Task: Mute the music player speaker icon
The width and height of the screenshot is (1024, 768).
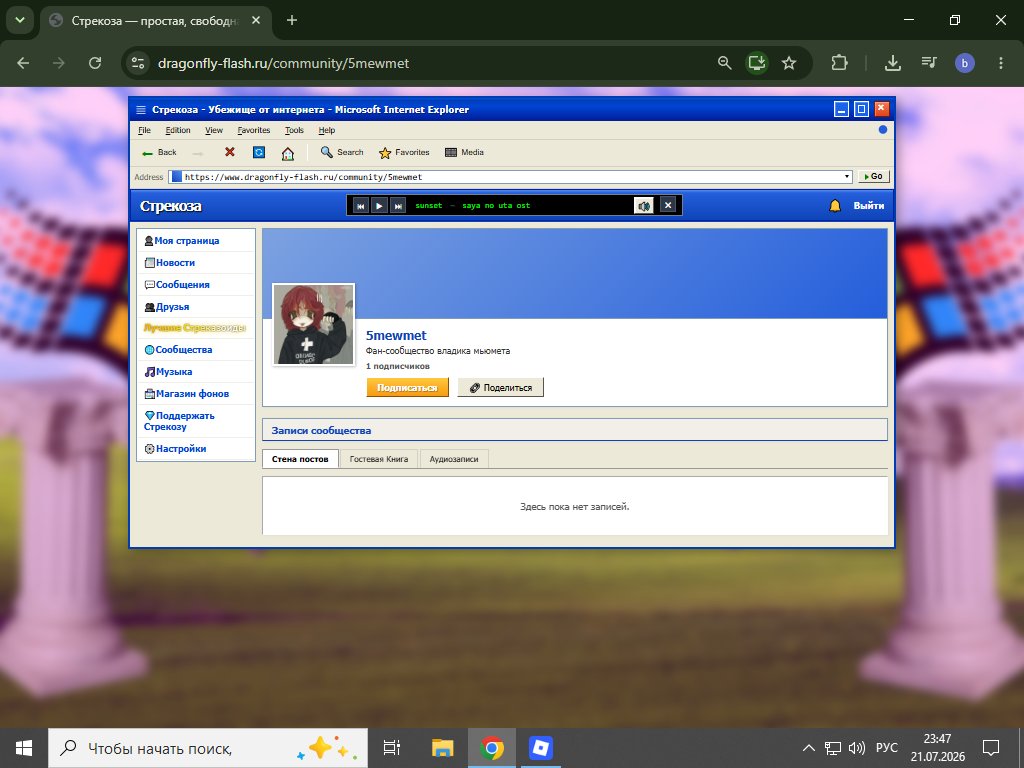Action: coord(644,206)
